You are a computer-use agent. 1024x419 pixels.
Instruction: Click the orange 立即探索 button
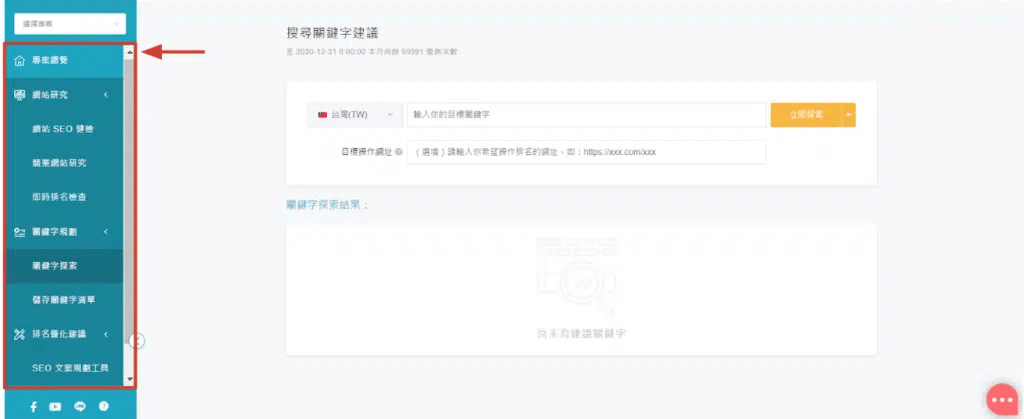coord(806,115)
